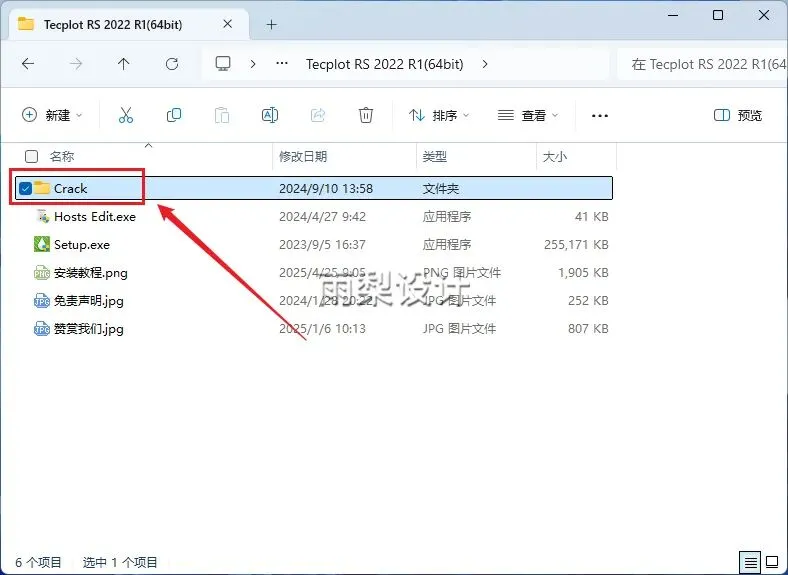
Task: Click the 2024/9/10 13:58 date cell
Action: (326, 188)
